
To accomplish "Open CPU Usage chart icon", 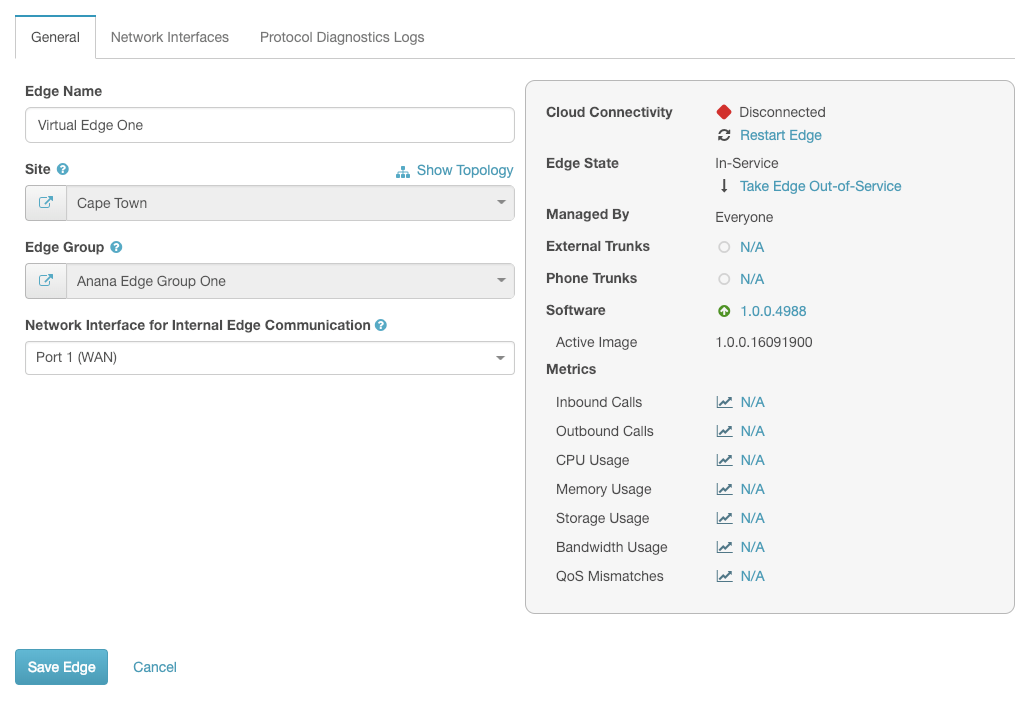I will click(724, 460).
